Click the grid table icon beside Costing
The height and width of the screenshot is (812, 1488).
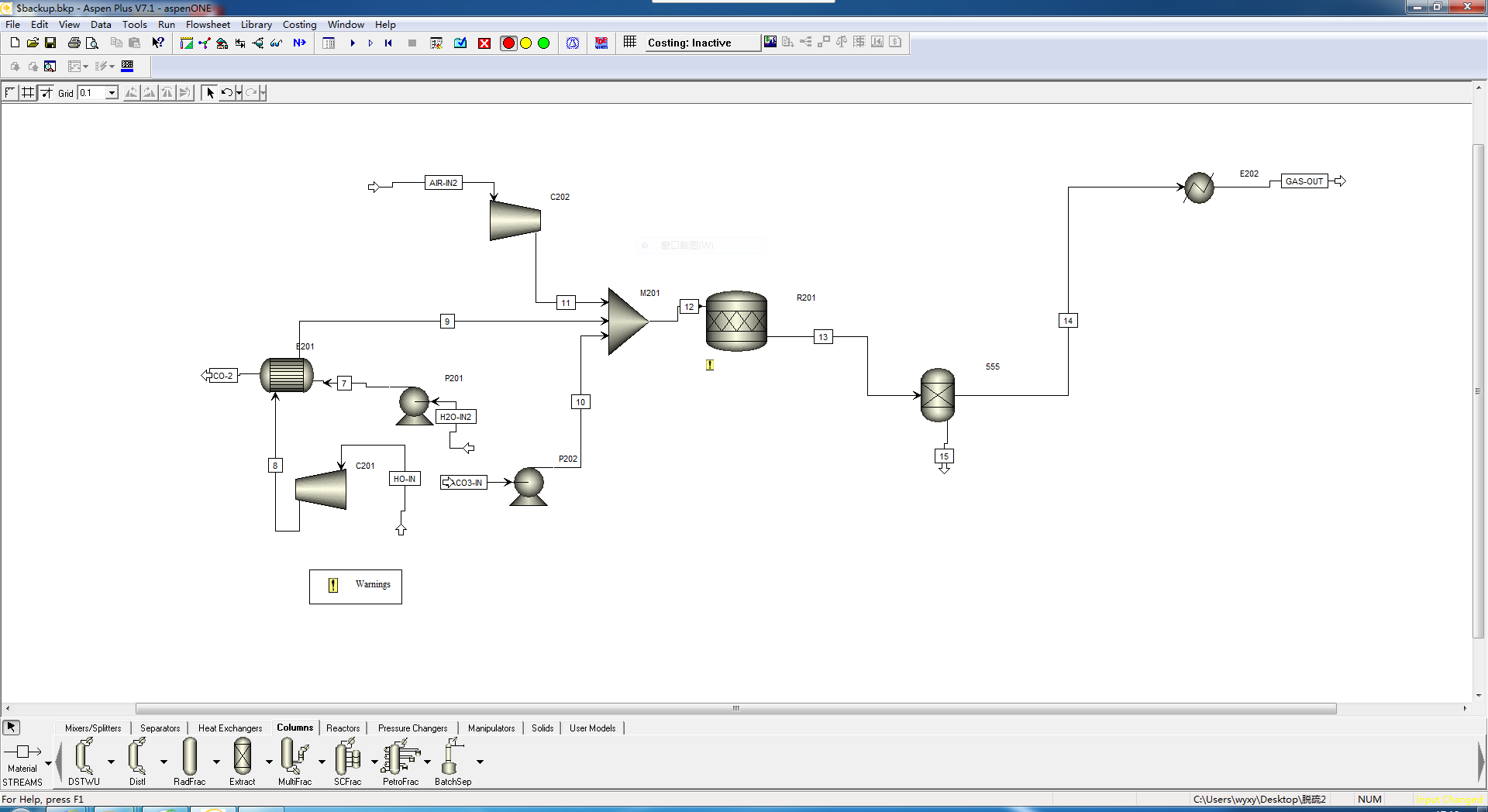(630, 42)
